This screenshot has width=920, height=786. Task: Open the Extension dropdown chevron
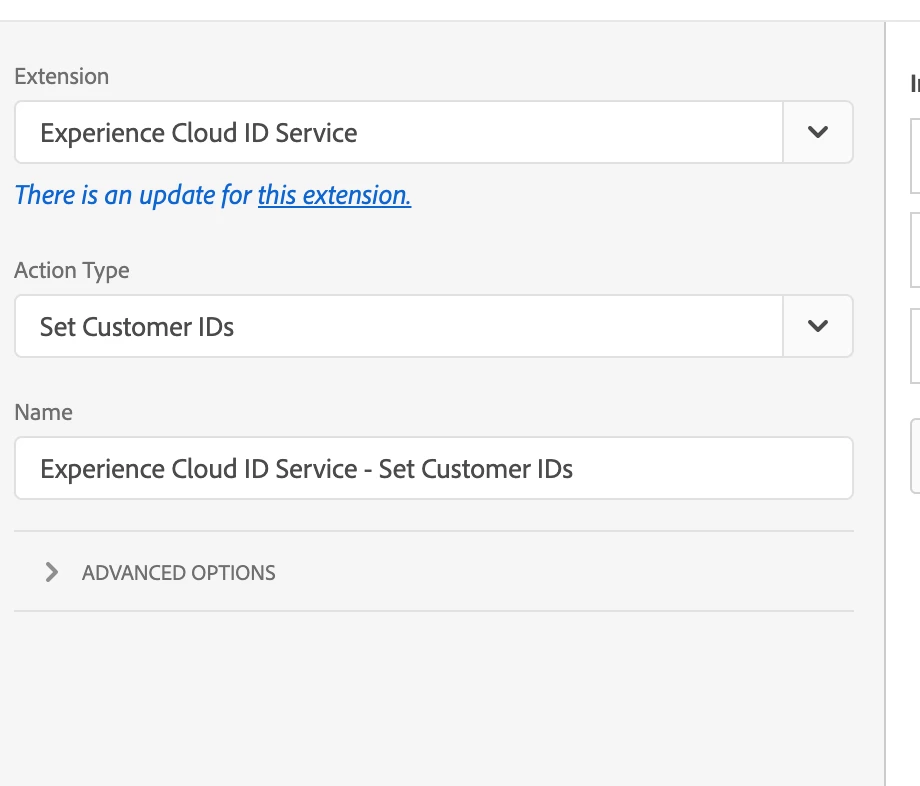click(x=817, y=132)
